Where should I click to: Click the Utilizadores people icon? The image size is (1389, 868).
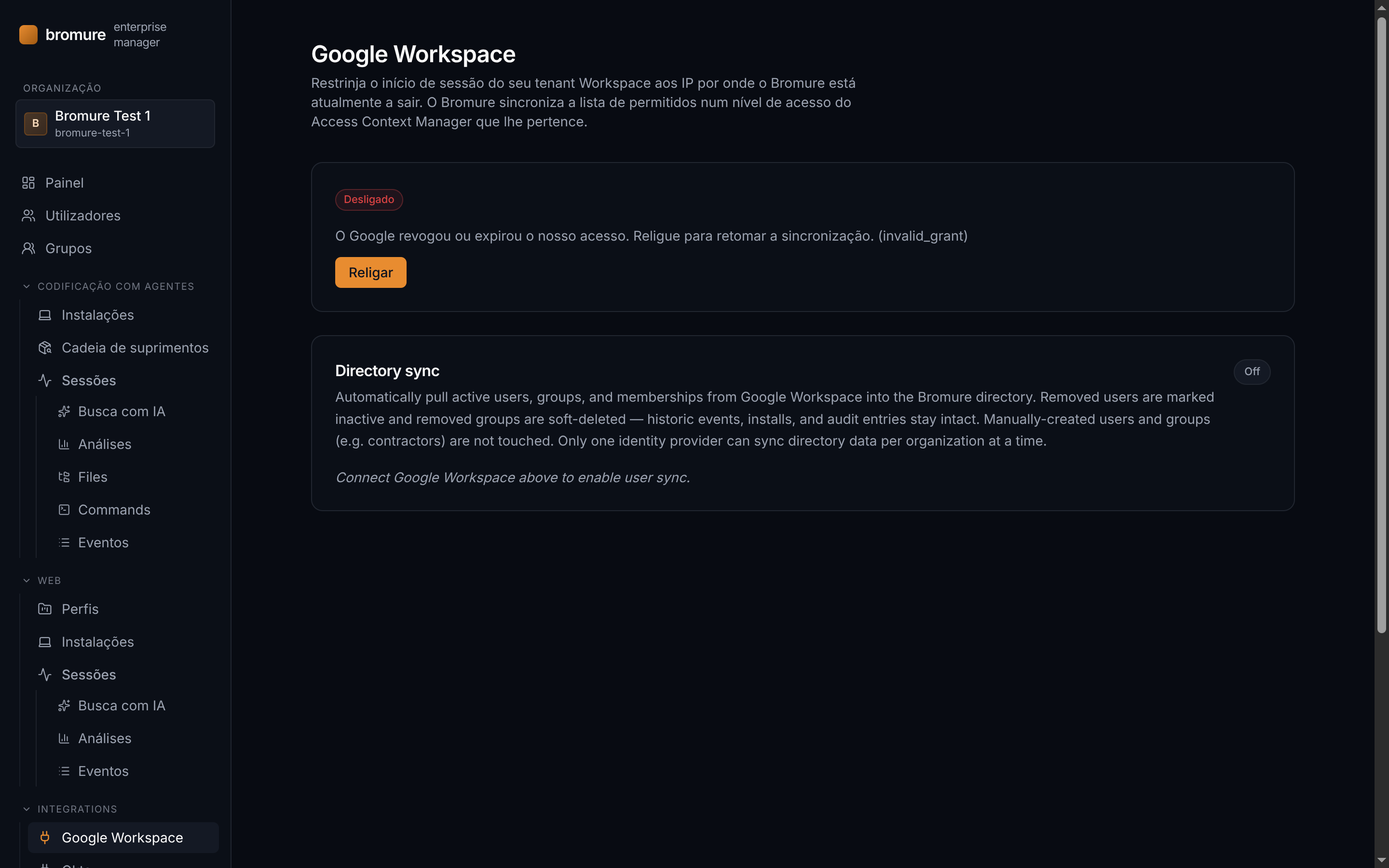[x=28, y=215]
